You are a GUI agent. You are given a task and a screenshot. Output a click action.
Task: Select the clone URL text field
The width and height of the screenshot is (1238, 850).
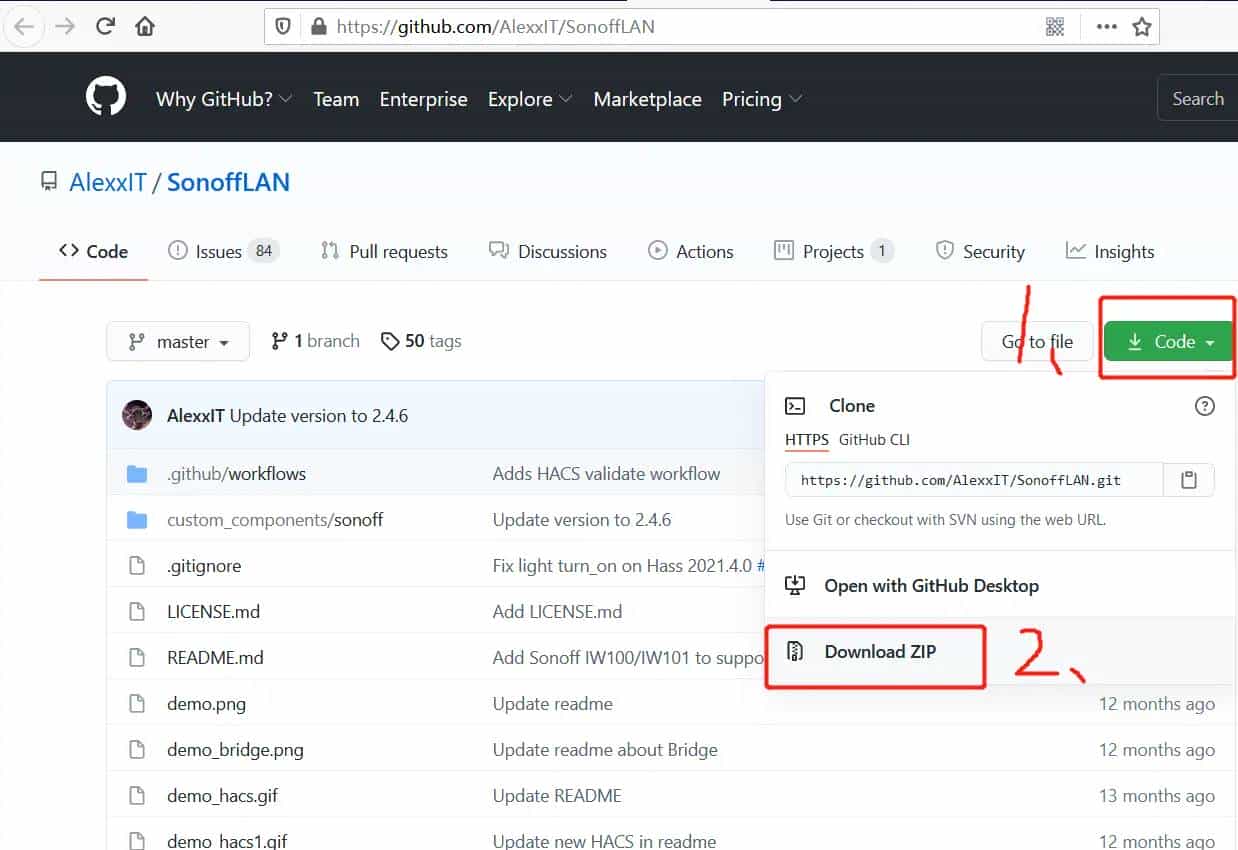point(974,480)
